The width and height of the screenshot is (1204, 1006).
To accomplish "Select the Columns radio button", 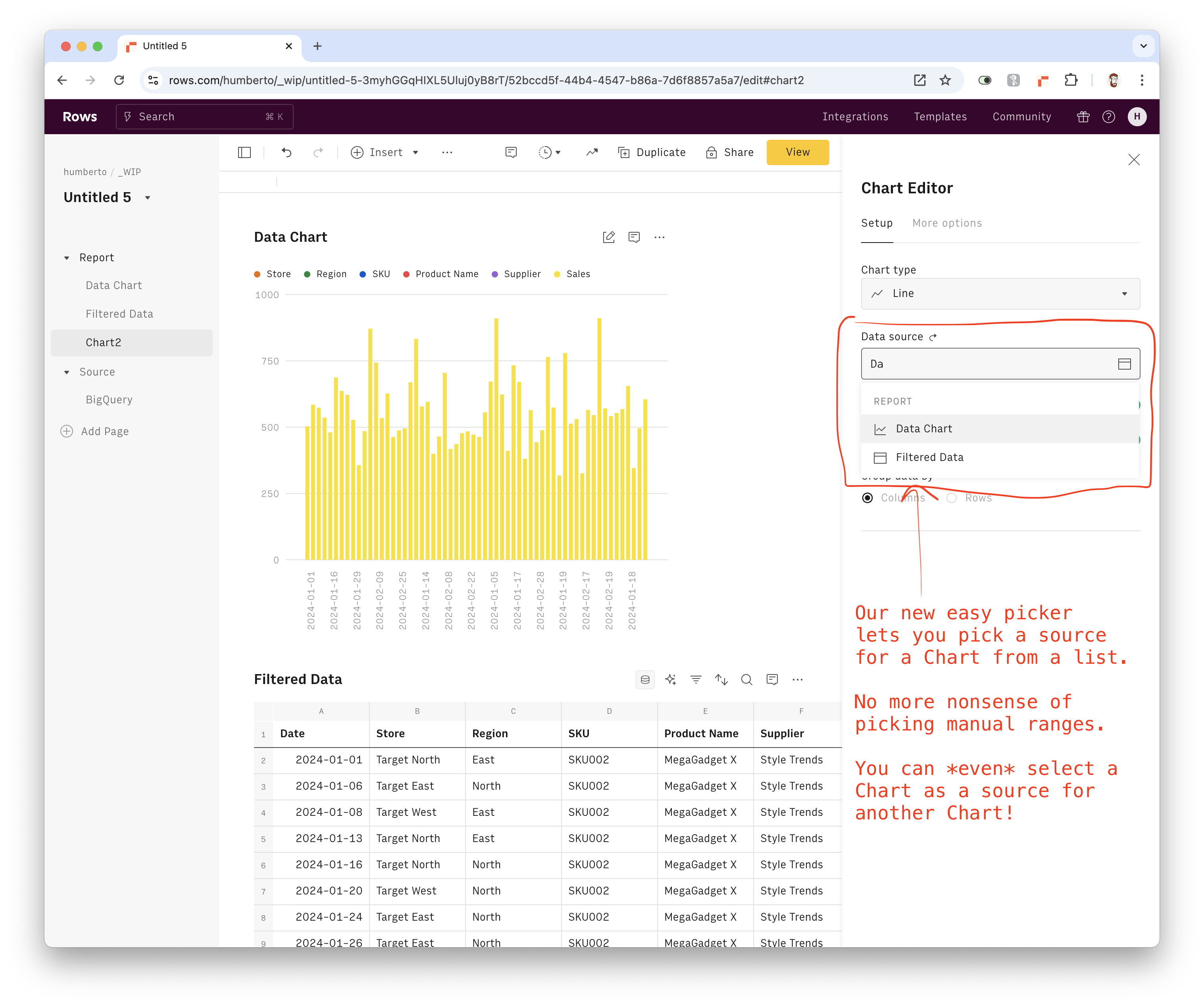I will [x=867, y=498].
